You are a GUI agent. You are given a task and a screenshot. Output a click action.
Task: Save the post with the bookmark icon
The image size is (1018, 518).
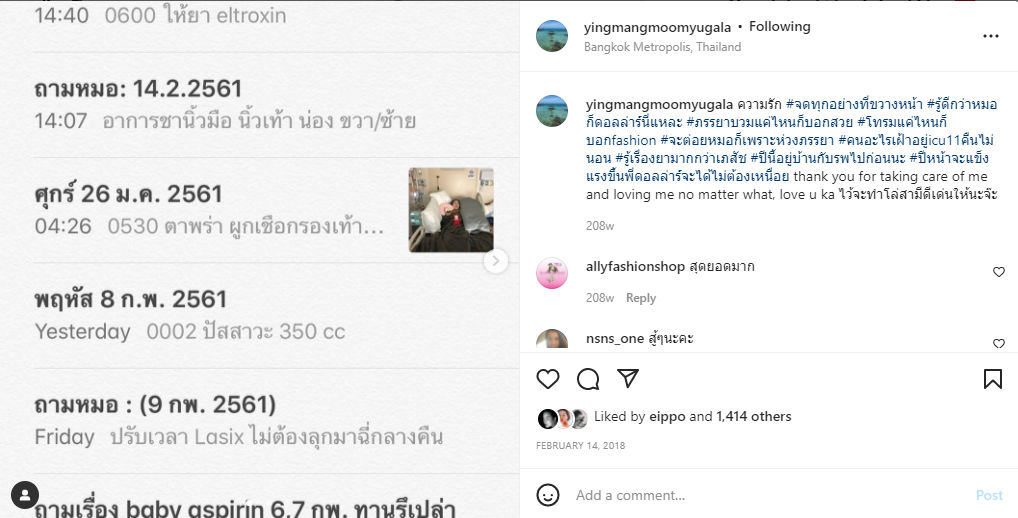pyautogui.click(x=993, y=379)
